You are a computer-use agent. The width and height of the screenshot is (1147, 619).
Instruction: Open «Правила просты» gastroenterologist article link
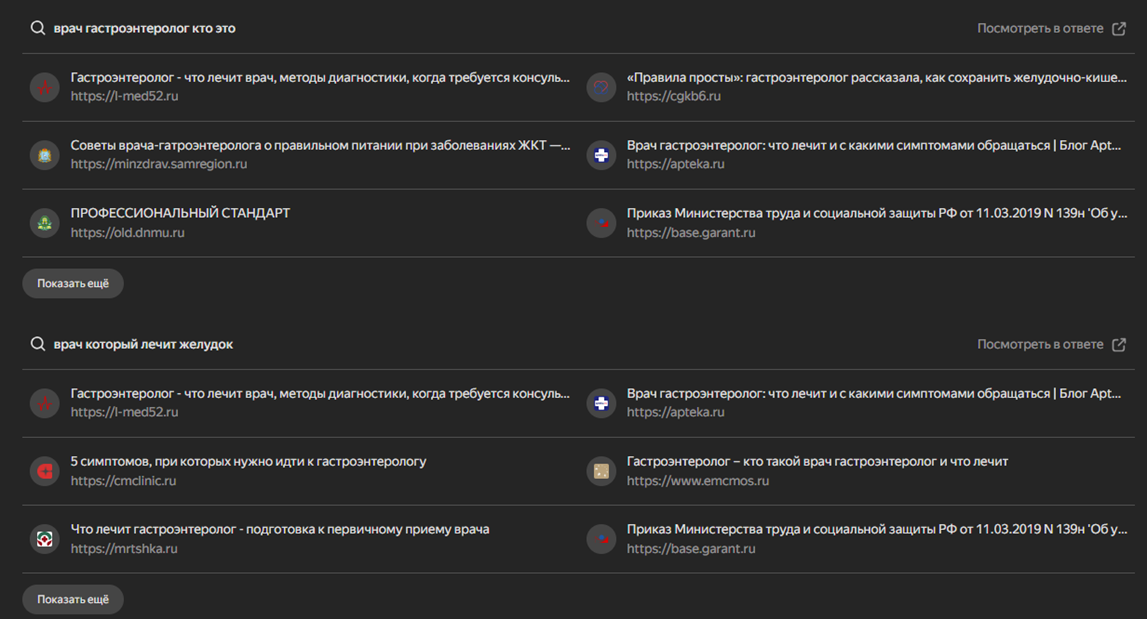(876, 78)
